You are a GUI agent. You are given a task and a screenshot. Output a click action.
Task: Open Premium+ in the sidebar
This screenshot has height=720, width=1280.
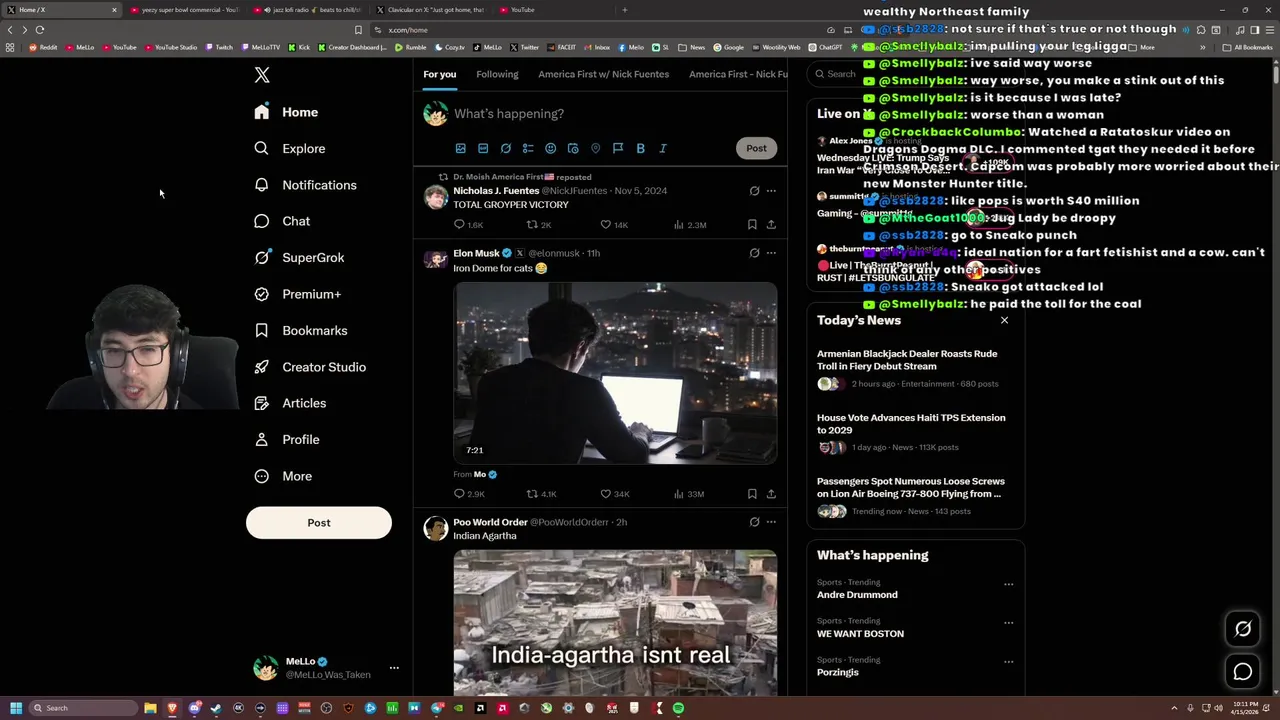pyautogui.click(x=297, y=294)
